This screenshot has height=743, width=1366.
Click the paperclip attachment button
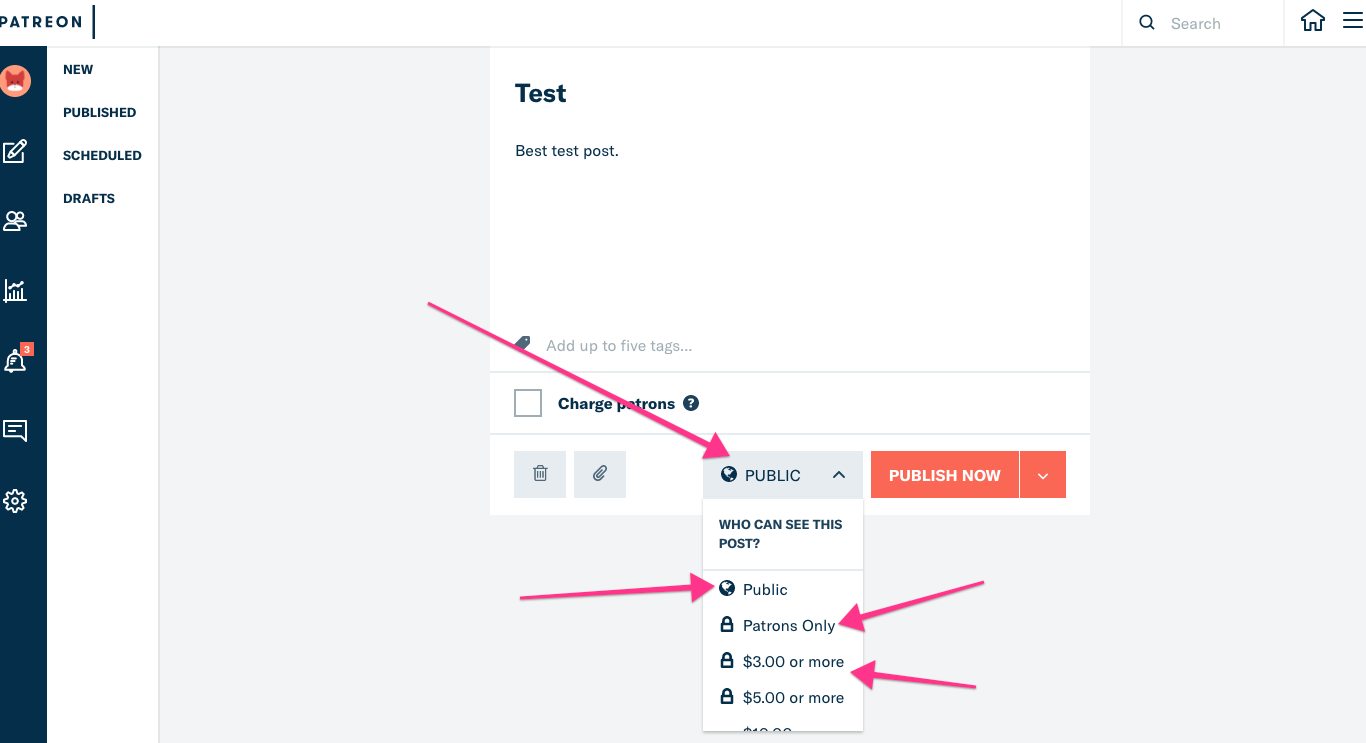point(600,475)
